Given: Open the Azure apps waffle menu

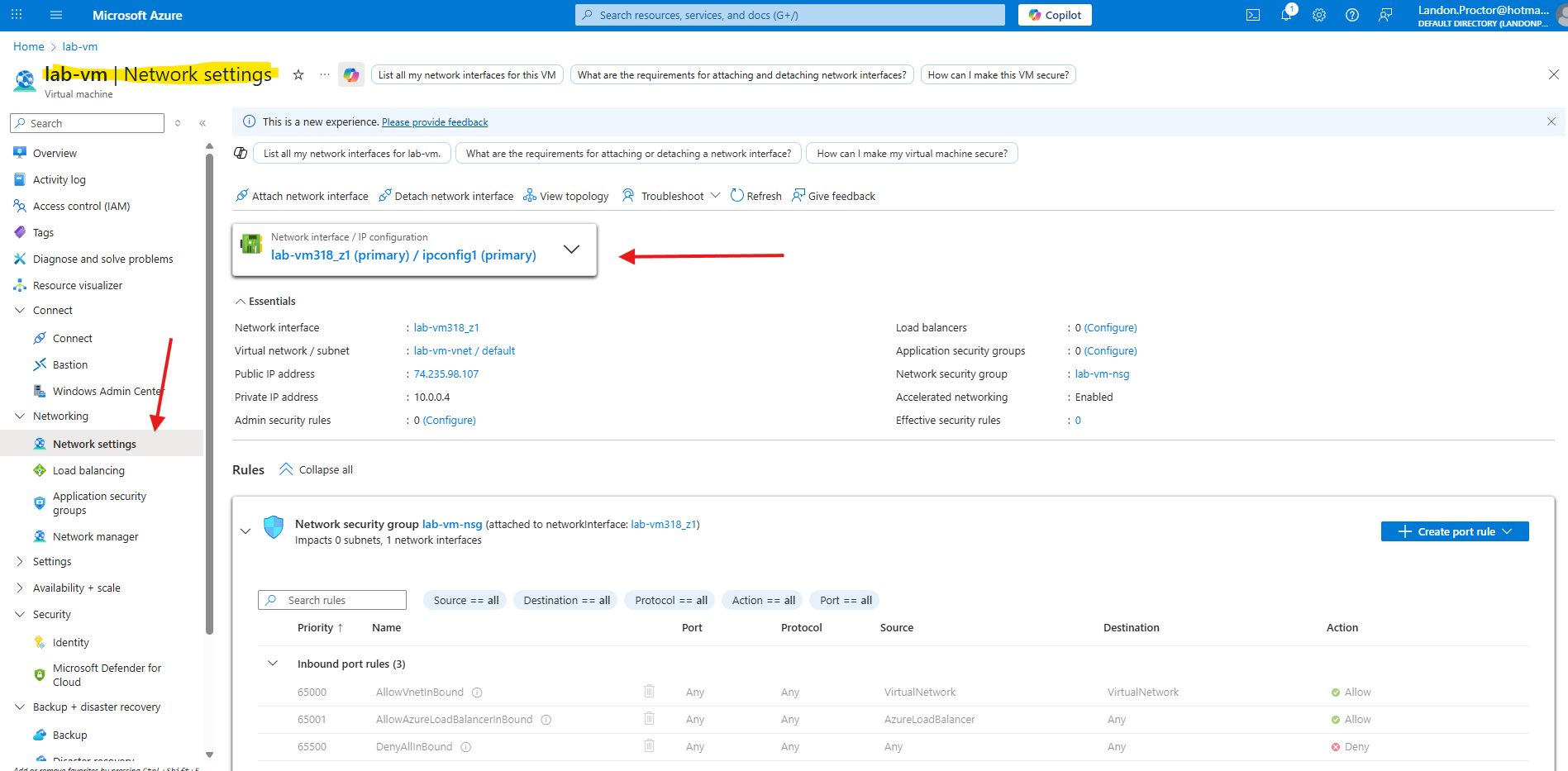Looking at the screenshot, I should (17, 15).
